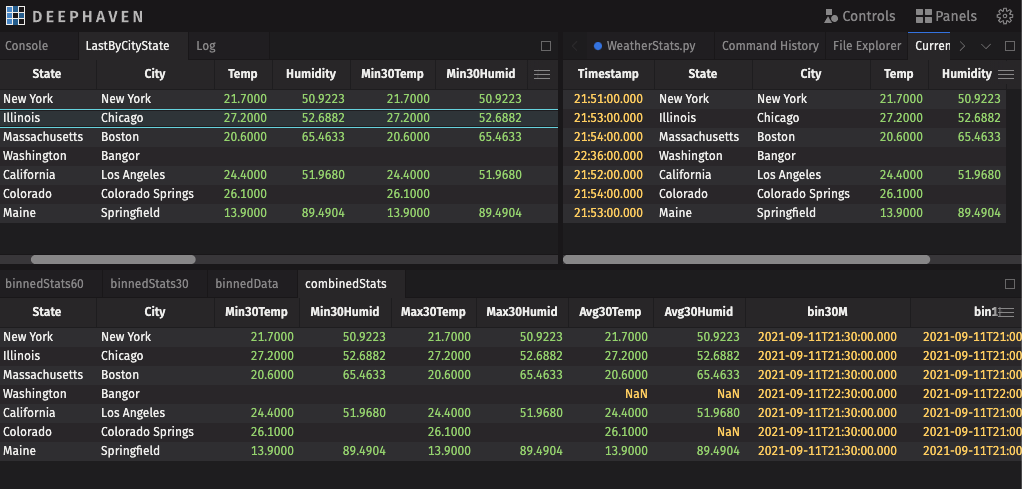The height and width of the screenshot is (489, 1022).
Task: Click horizontal scrollbar in LastByCityState table
Action: [x=111, y=259]
